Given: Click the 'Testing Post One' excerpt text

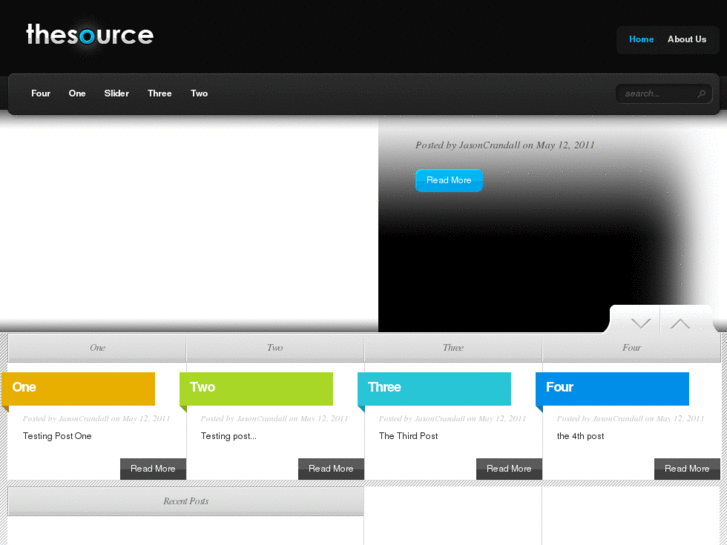Looking at the screenshot, I should 57,436.
